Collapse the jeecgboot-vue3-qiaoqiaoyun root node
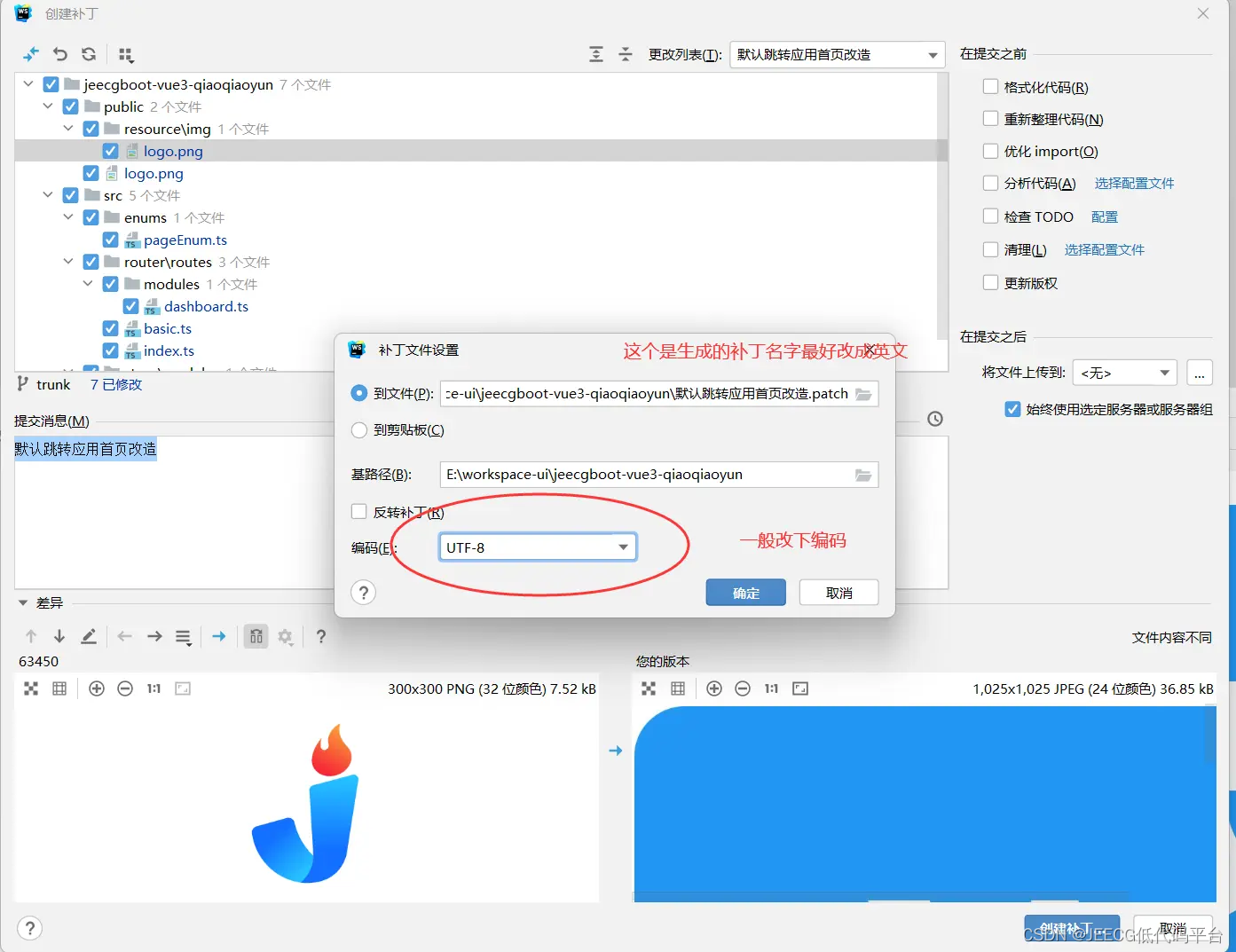The image size is (1236, 952). point(28,84)
